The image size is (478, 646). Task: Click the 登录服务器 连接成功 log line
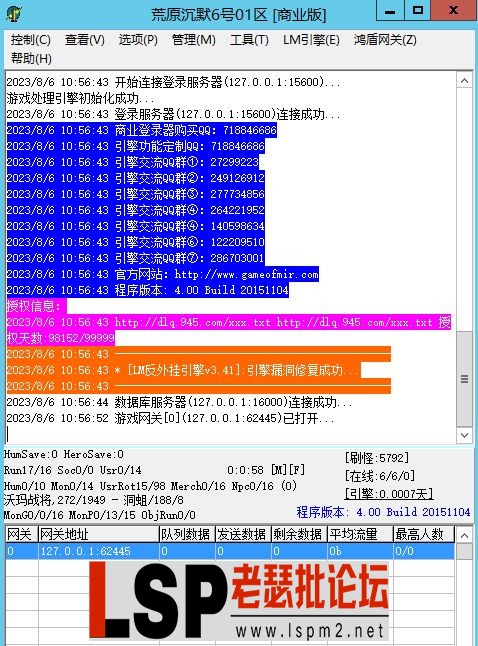(x=173, y=114)
